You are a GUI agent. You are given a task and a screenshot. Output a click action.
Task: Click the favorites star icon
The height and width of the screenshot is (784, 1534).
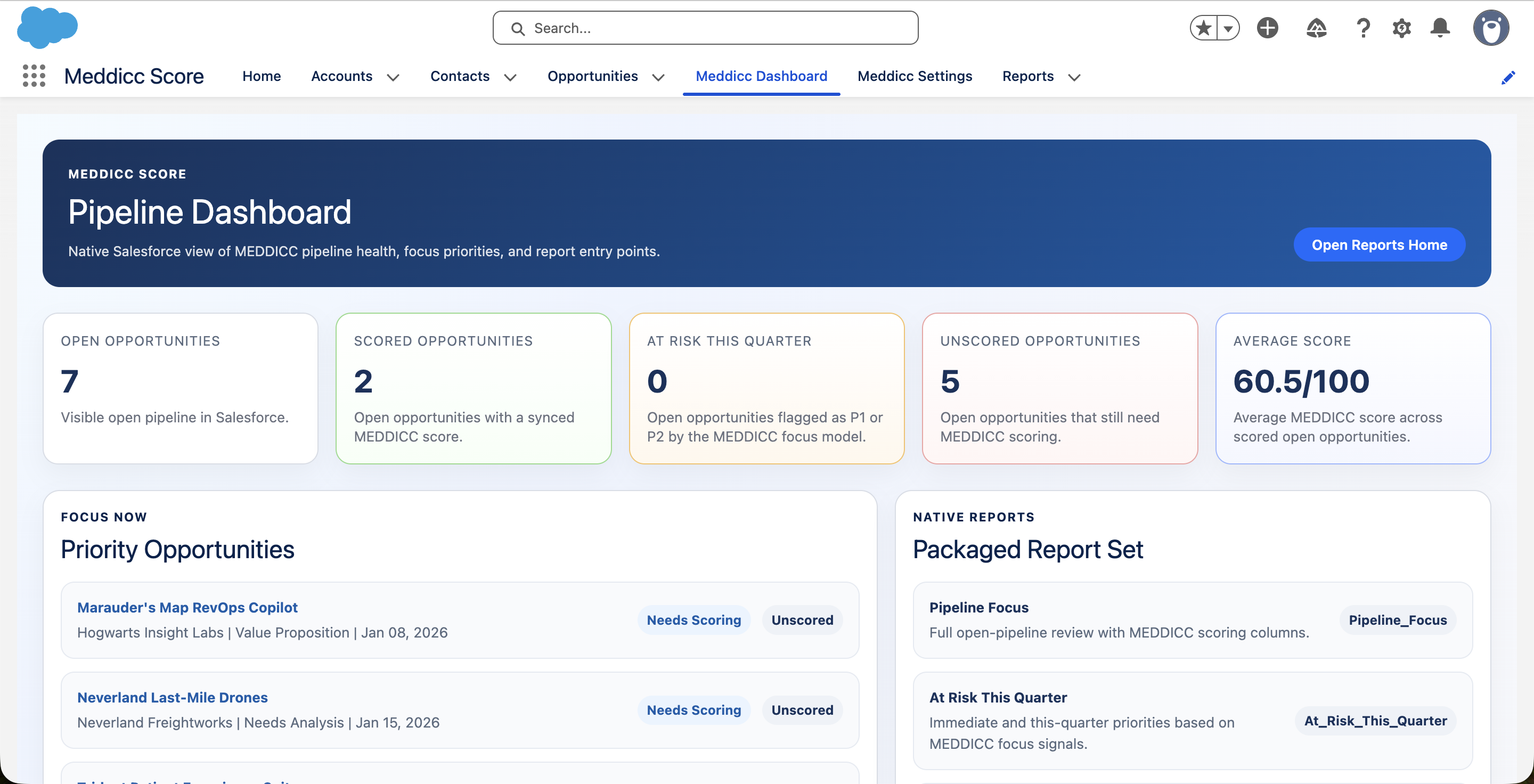tap(1204, 28)
